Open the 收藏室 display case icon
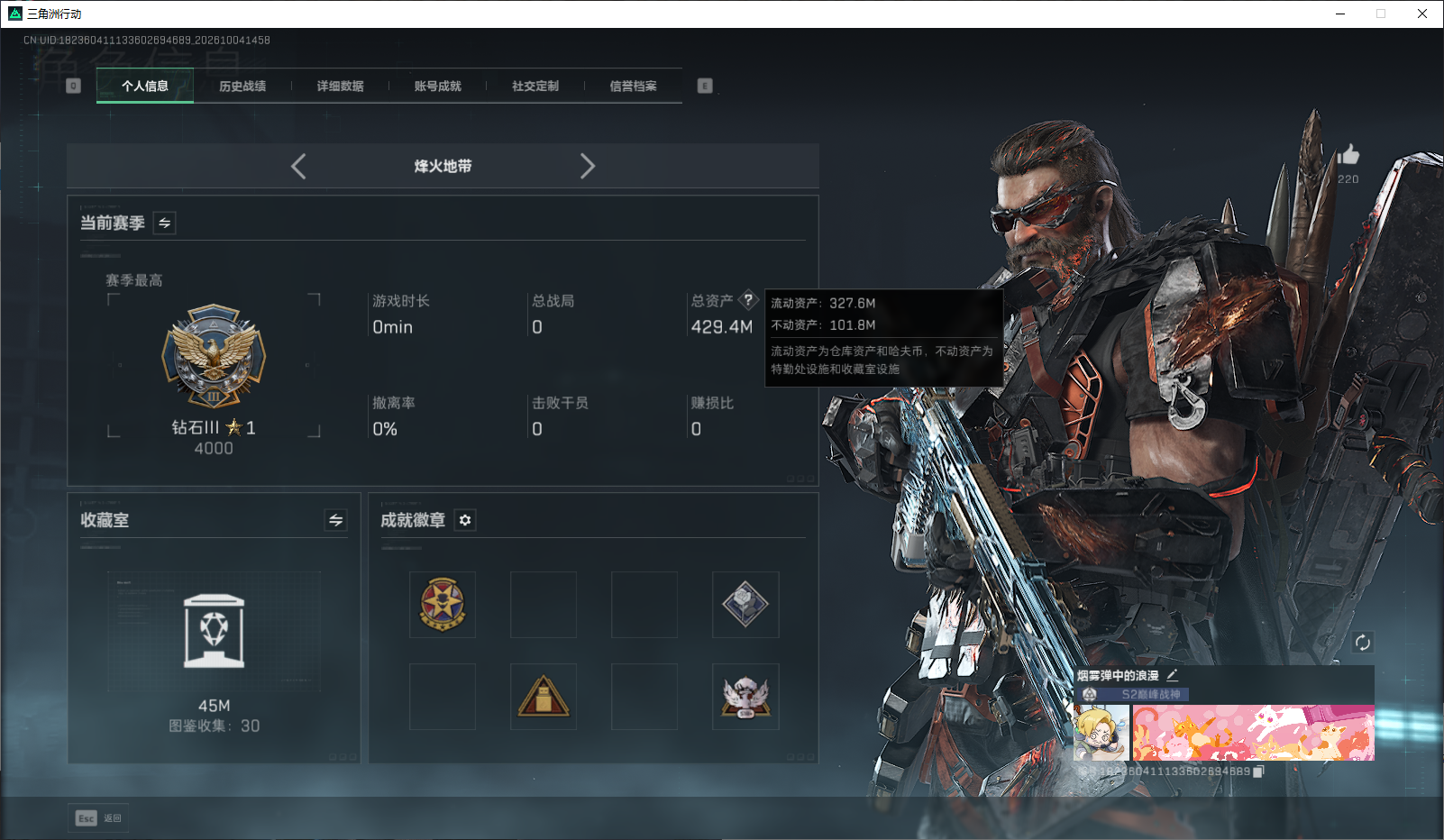 214,631
